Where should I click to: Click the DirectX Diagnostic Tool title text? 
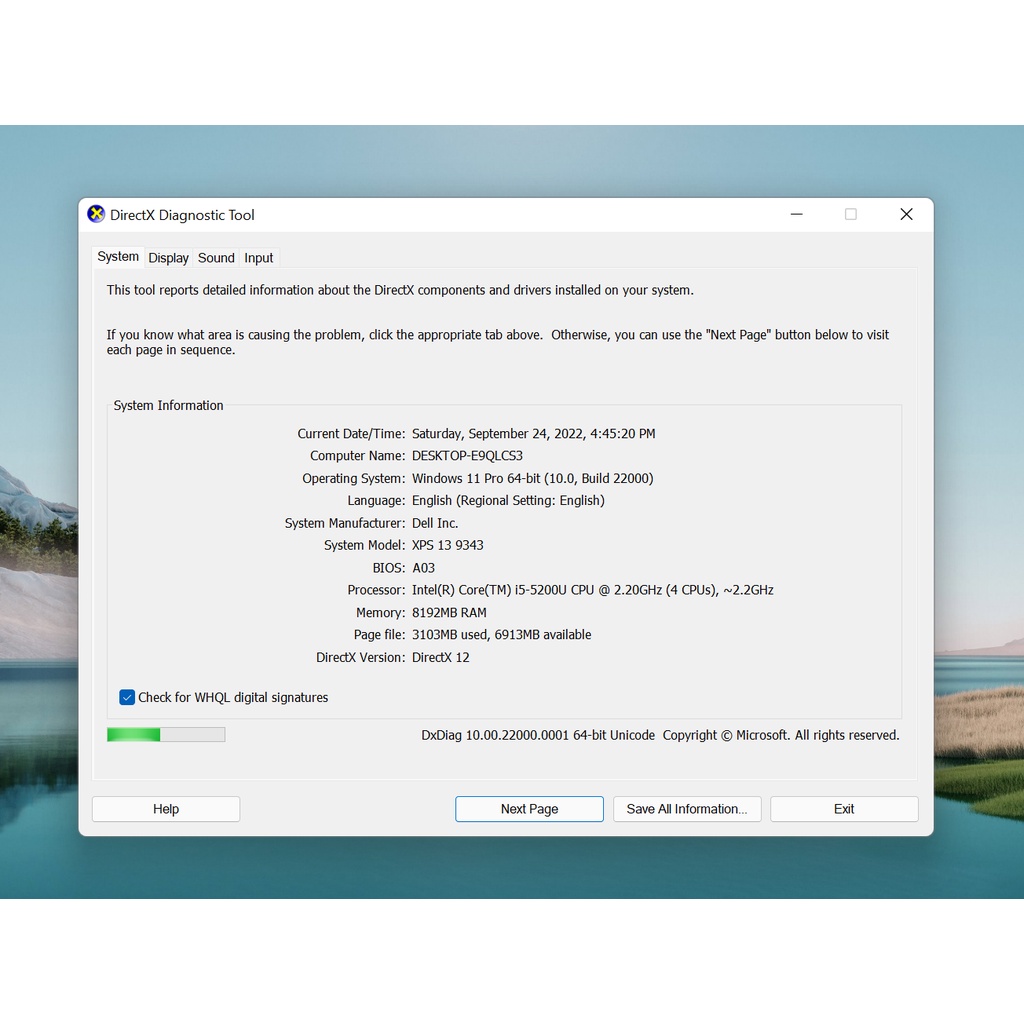pos(182,215)
